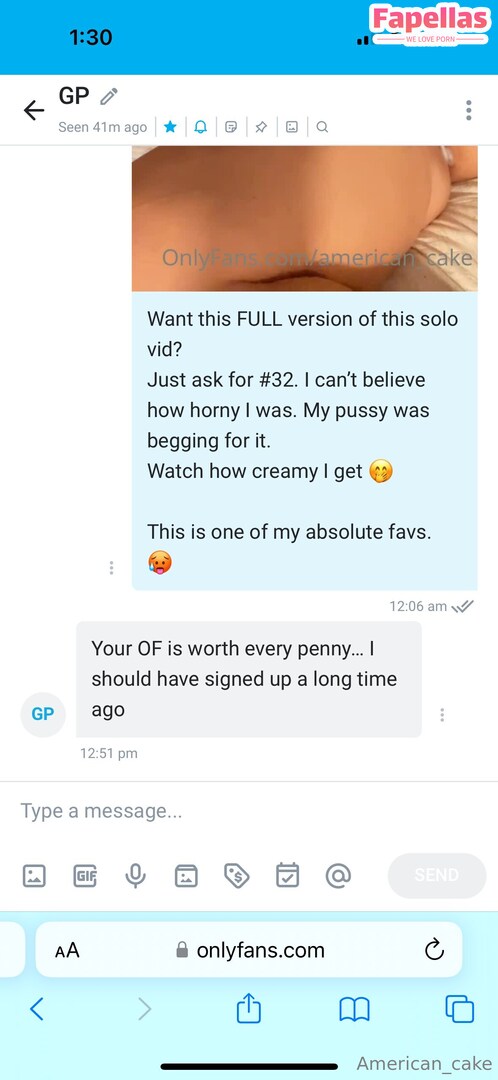Insert a mention with the @ icon
The width and height of the screenshot is (498, 1080).
coord(338,875)
